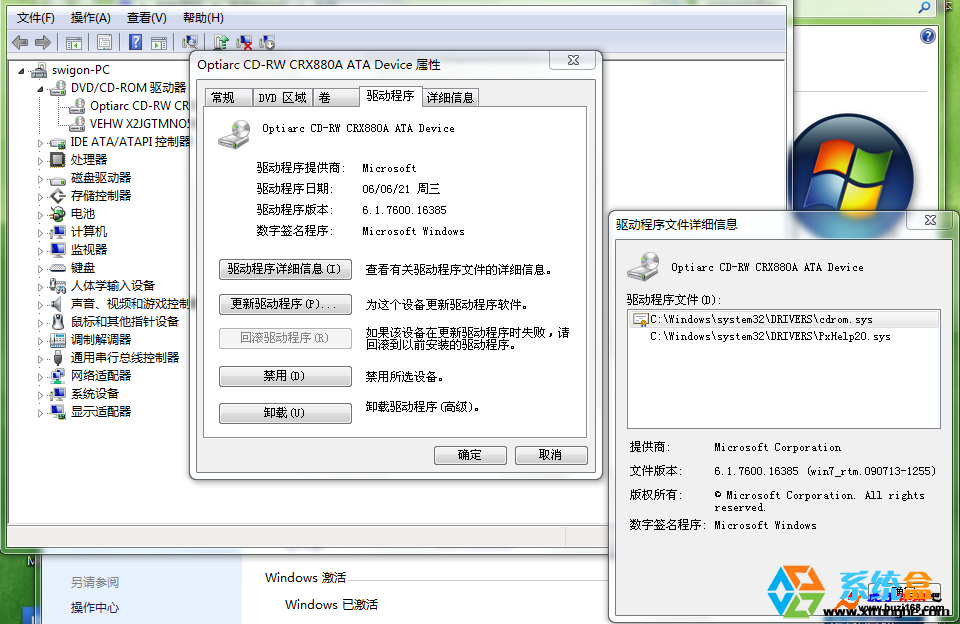Viewport: 960px width, 624px height.
Task: Open the 查看(V) menu
Action: (146, 18)
